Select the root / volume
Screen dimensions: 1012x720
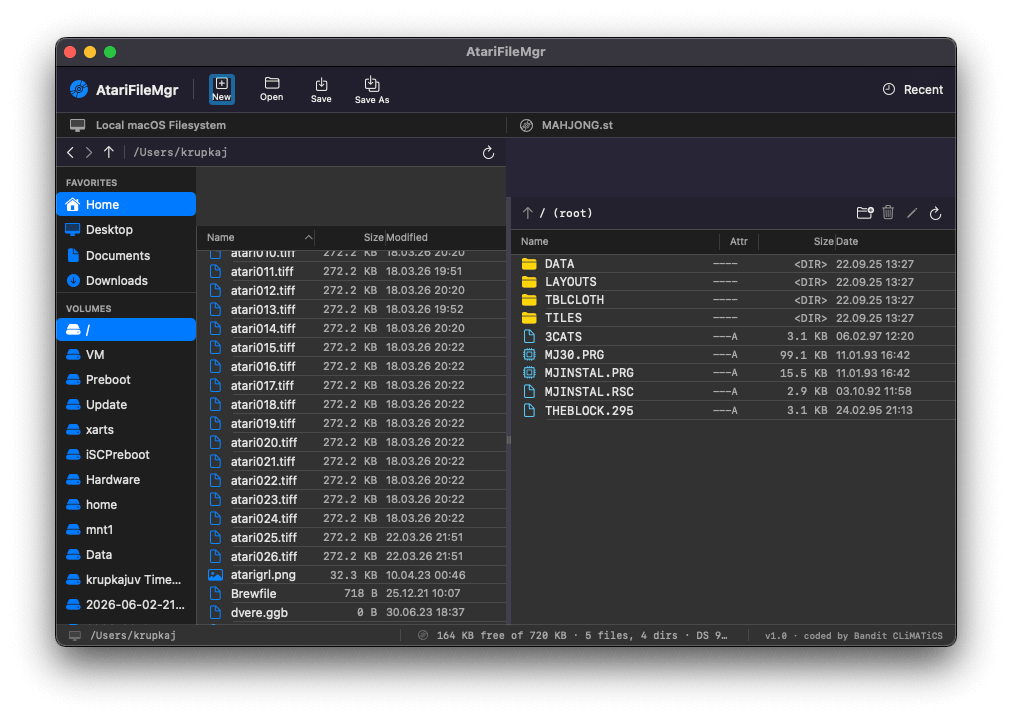coord(126,330)
